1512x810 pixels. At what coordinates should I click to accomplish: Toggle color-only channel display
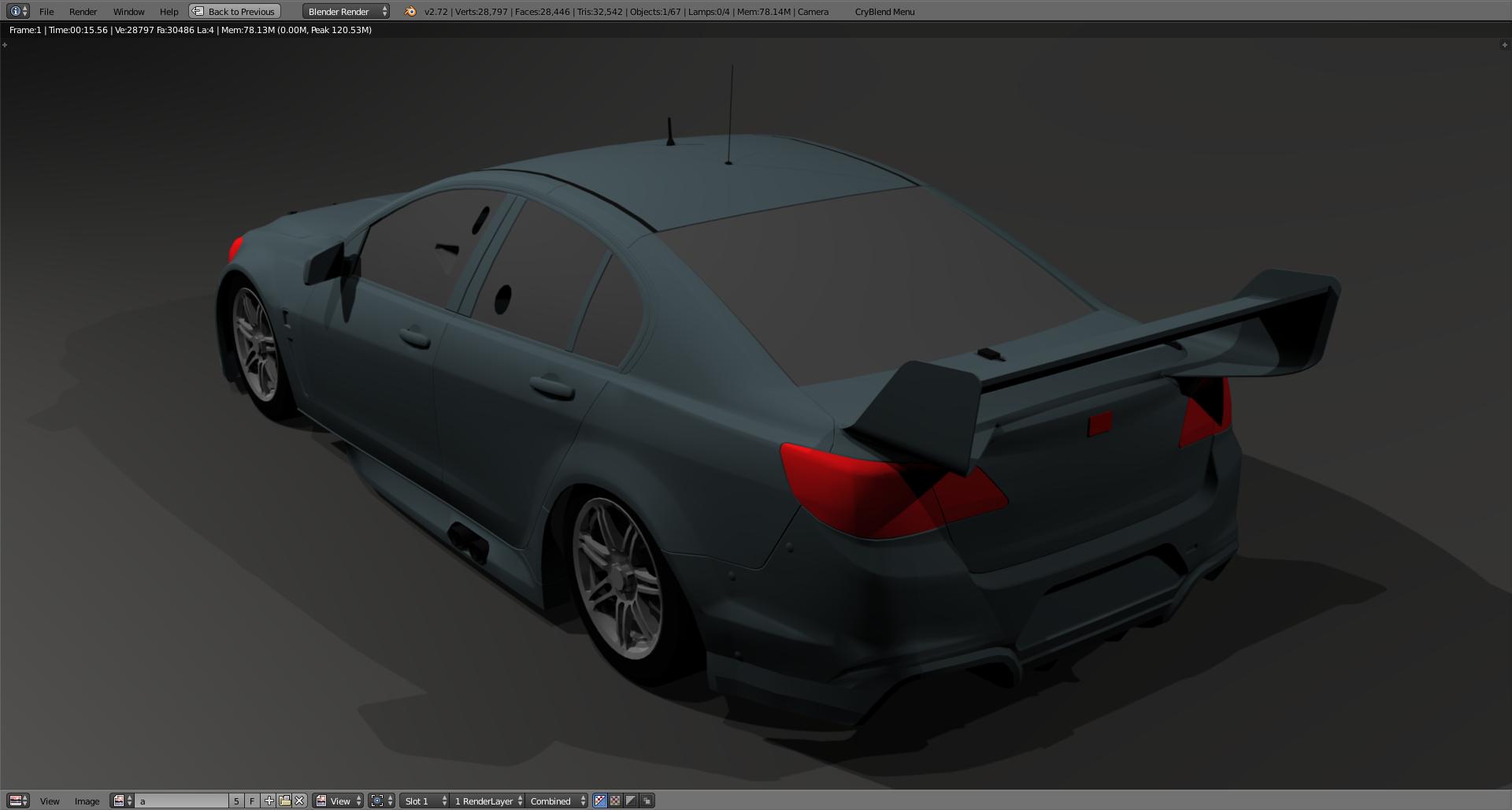click(615, 801)
